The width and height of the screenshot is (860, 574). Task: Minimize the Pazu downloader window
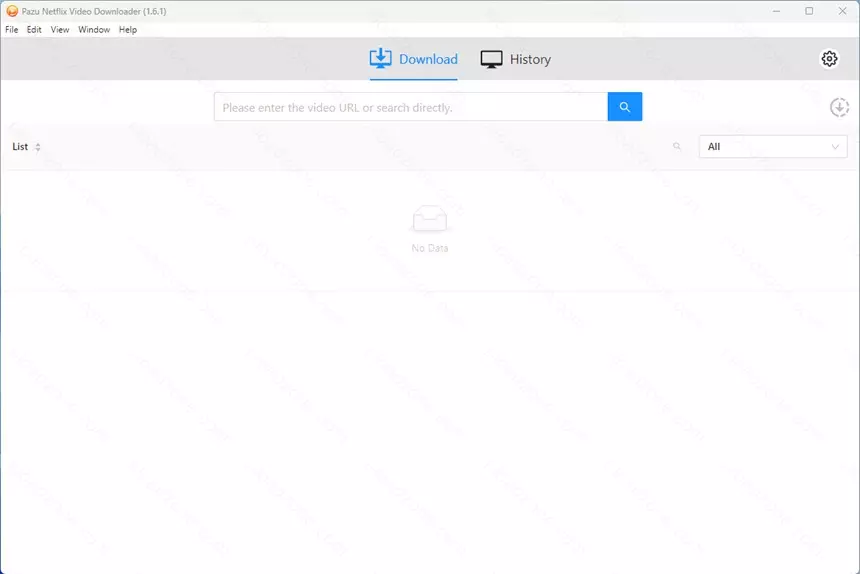(776, 11)
